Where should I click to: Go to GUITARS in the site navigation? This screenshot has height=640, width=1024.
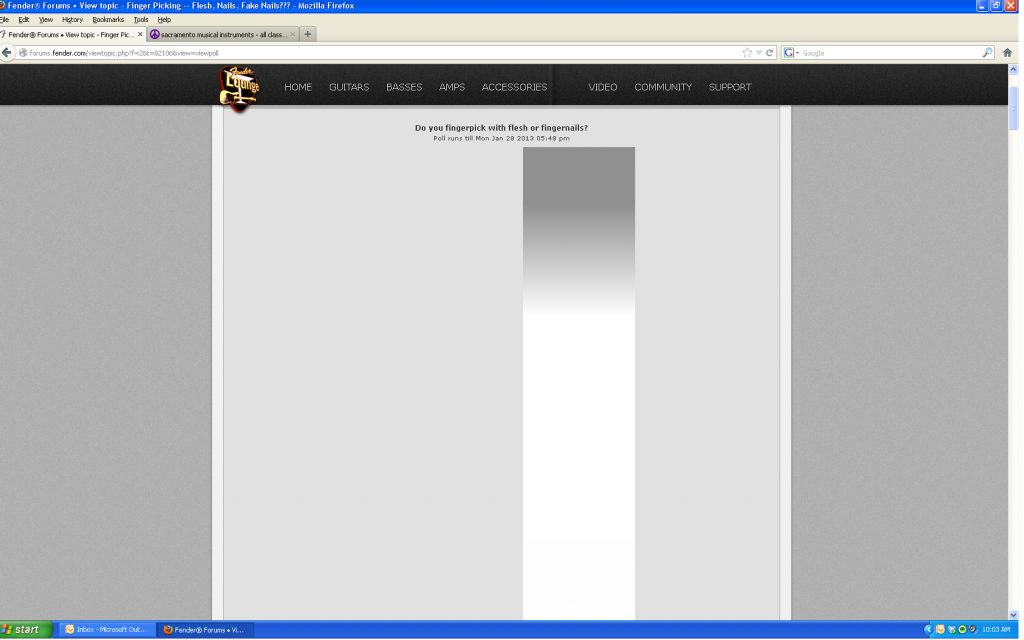349,87
